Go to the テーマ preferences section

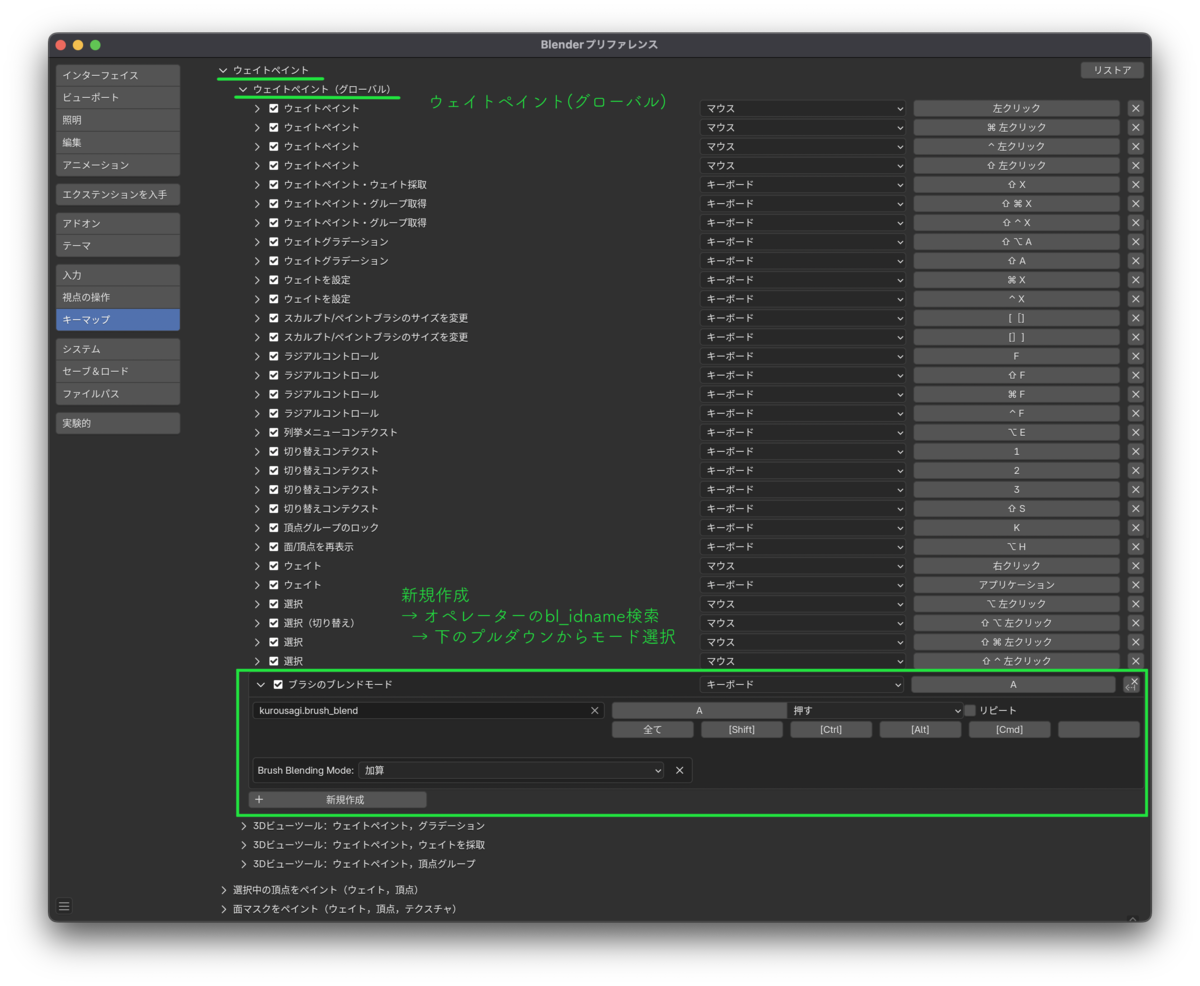118,246
